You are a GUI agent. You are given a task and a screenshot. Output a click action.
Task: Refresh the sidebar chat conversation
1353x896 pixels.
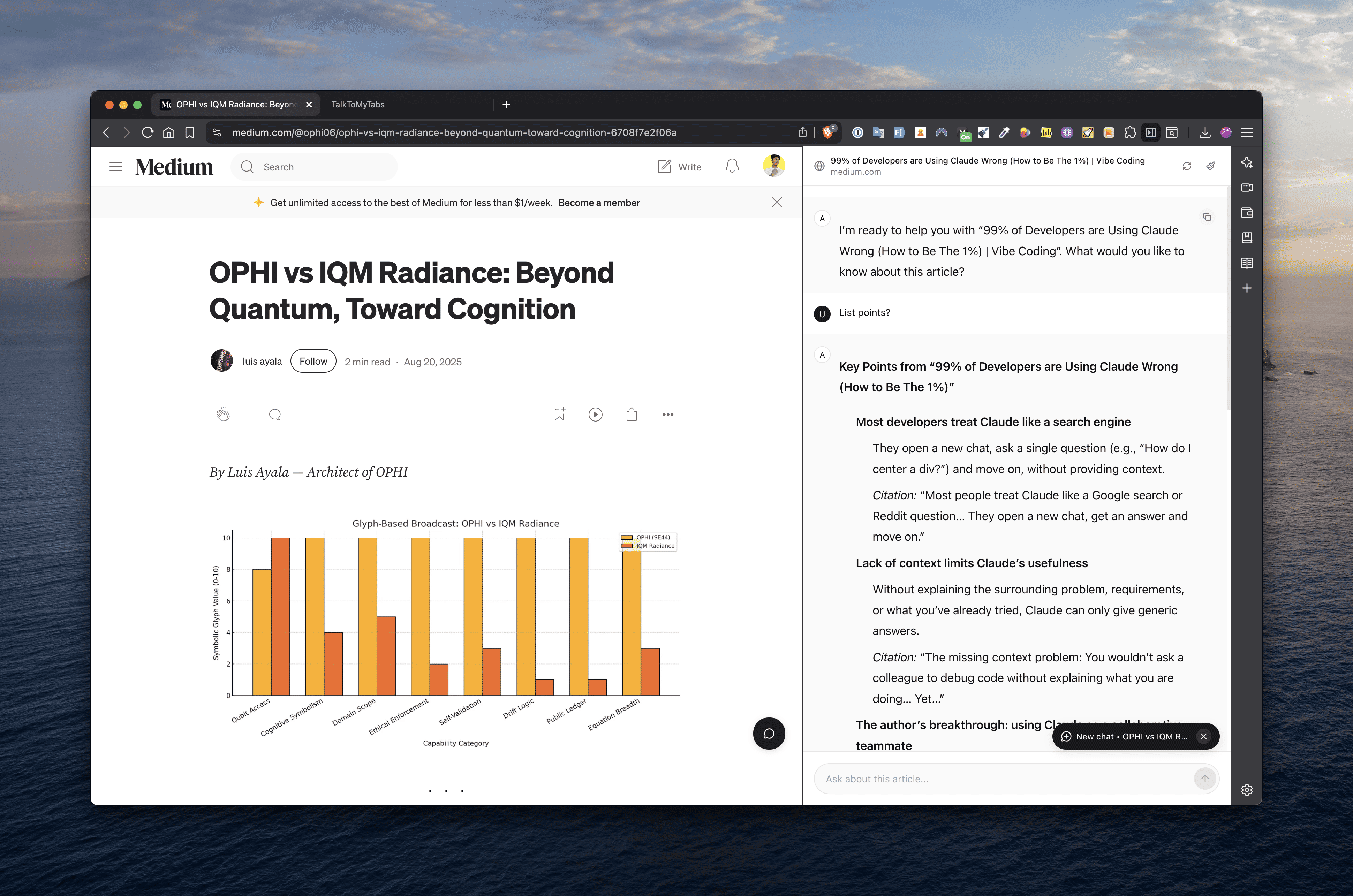tap(1187, 166)
